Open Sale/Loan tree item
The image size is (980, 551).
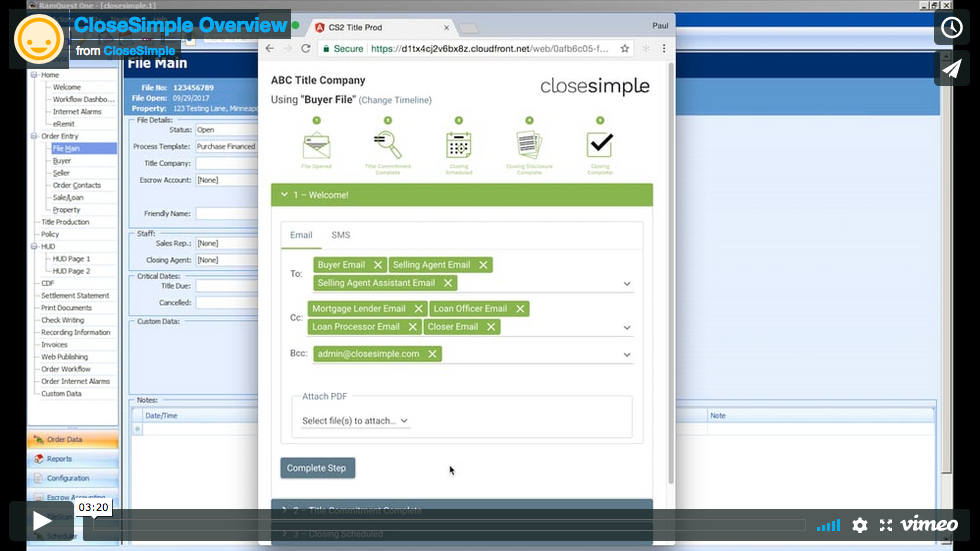[68, 197]
